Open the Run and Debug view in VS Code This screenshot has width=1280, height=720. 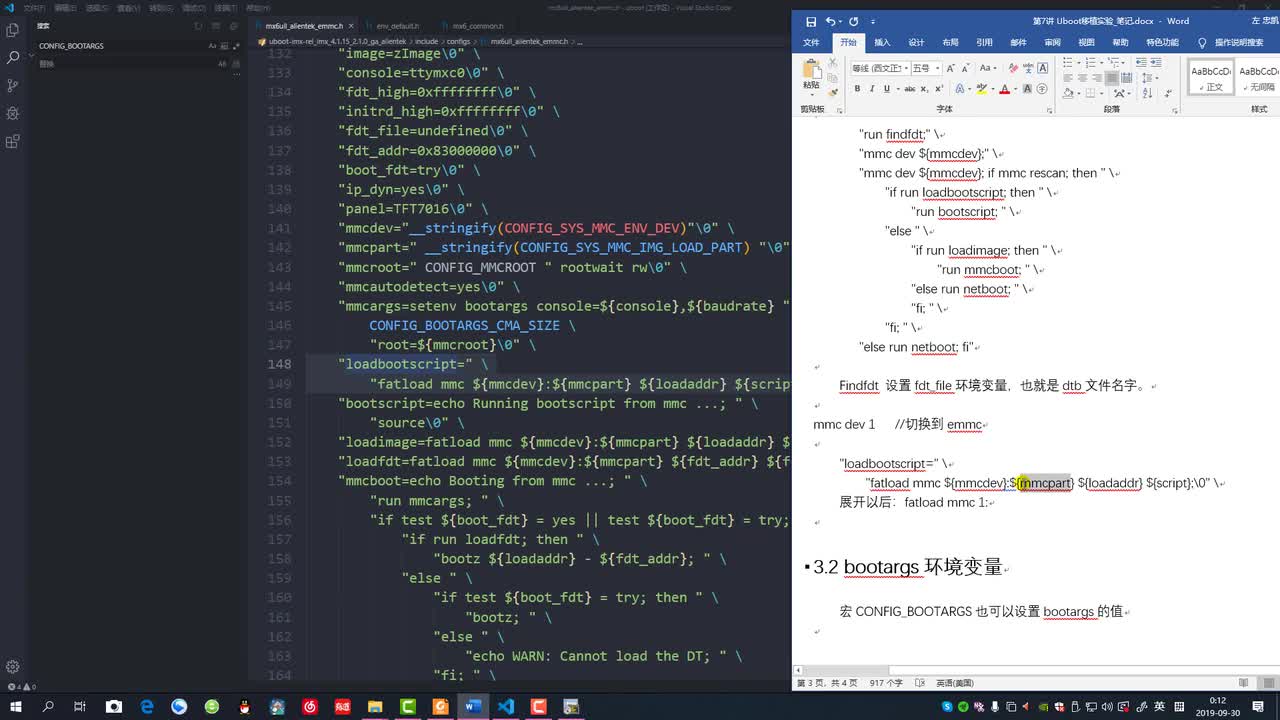point(13,114)
